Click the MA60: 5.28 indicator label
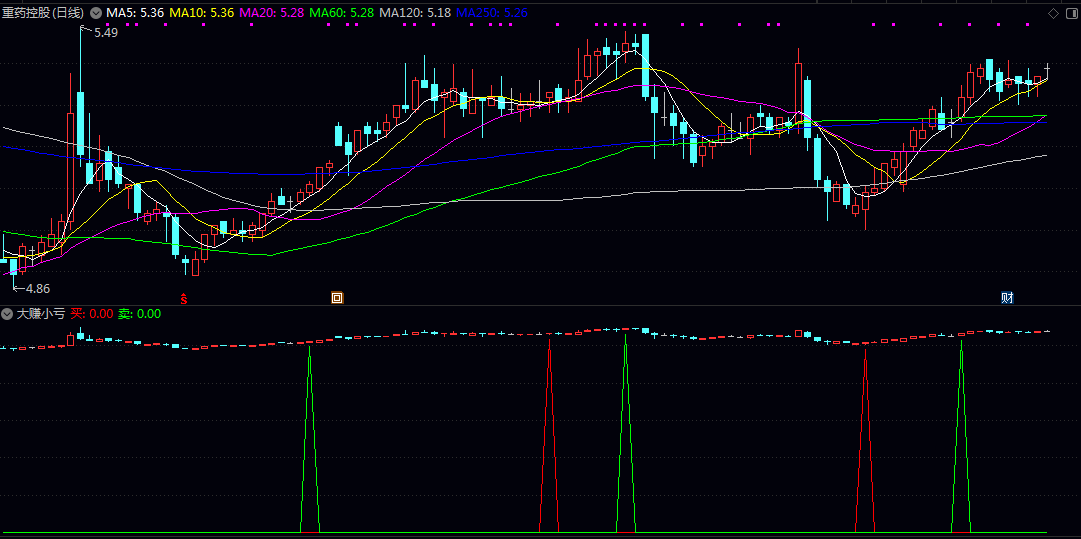 342,13
